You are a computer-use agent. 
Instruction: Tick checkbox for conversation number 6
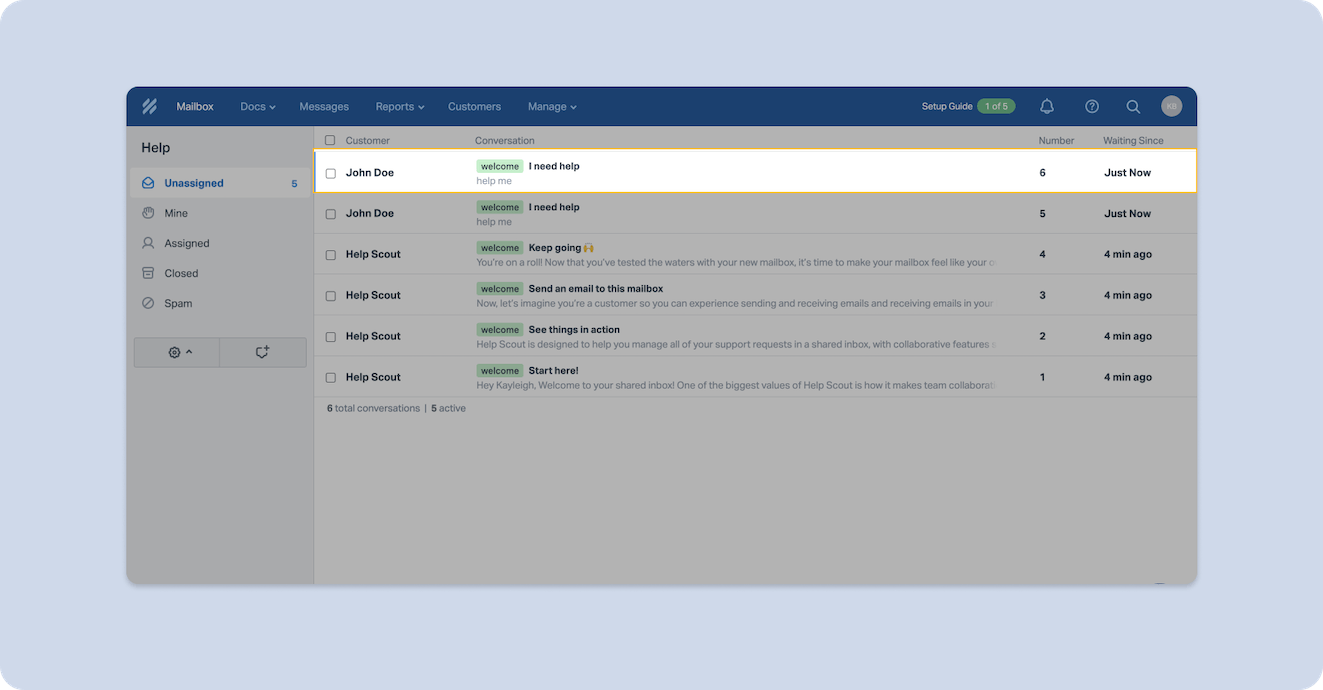(x=331, y=173)
